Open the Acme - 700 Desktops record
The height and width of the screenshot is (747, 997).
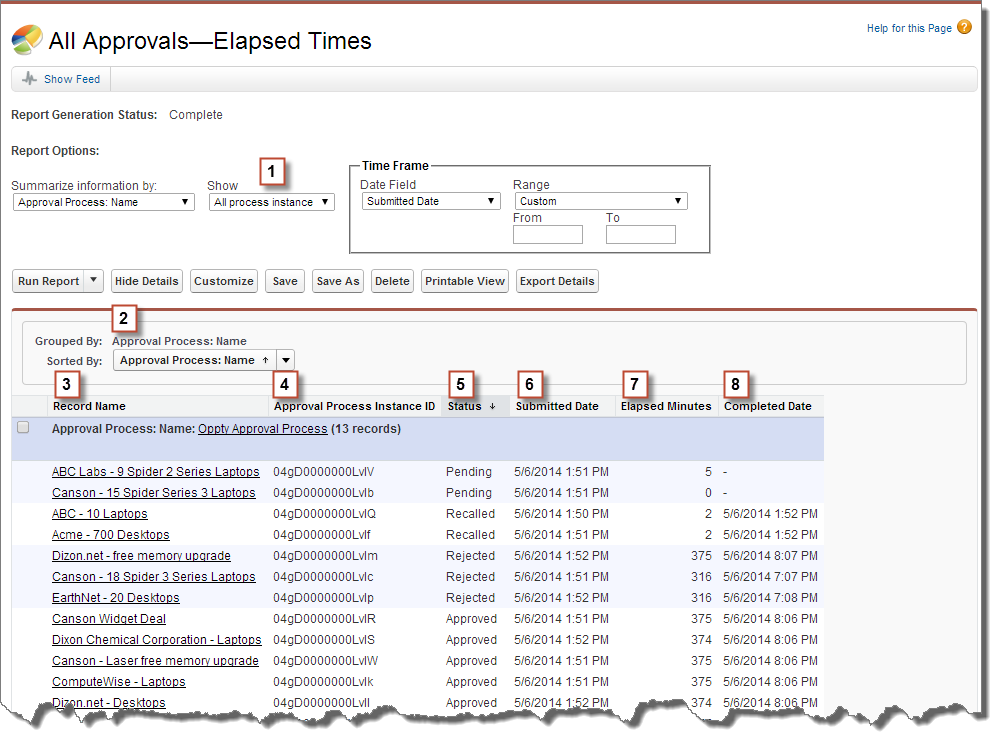coord(111,535)
